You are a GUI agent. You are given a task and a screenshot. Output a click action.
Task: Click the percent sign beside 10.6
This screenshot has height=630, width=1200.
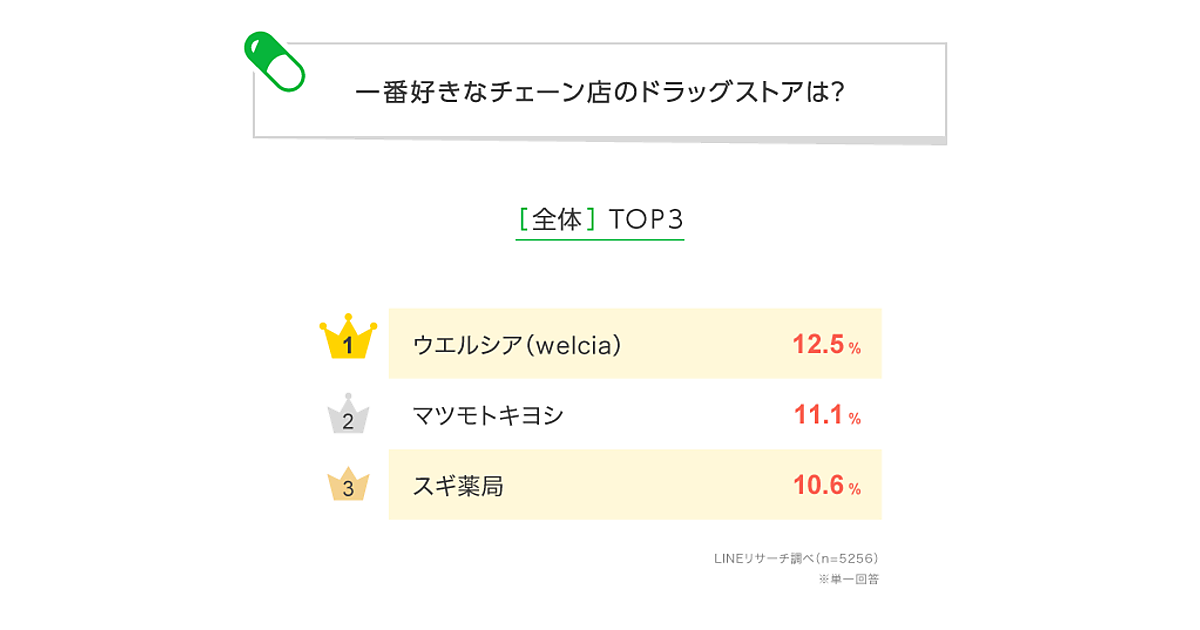pos(855,489)
